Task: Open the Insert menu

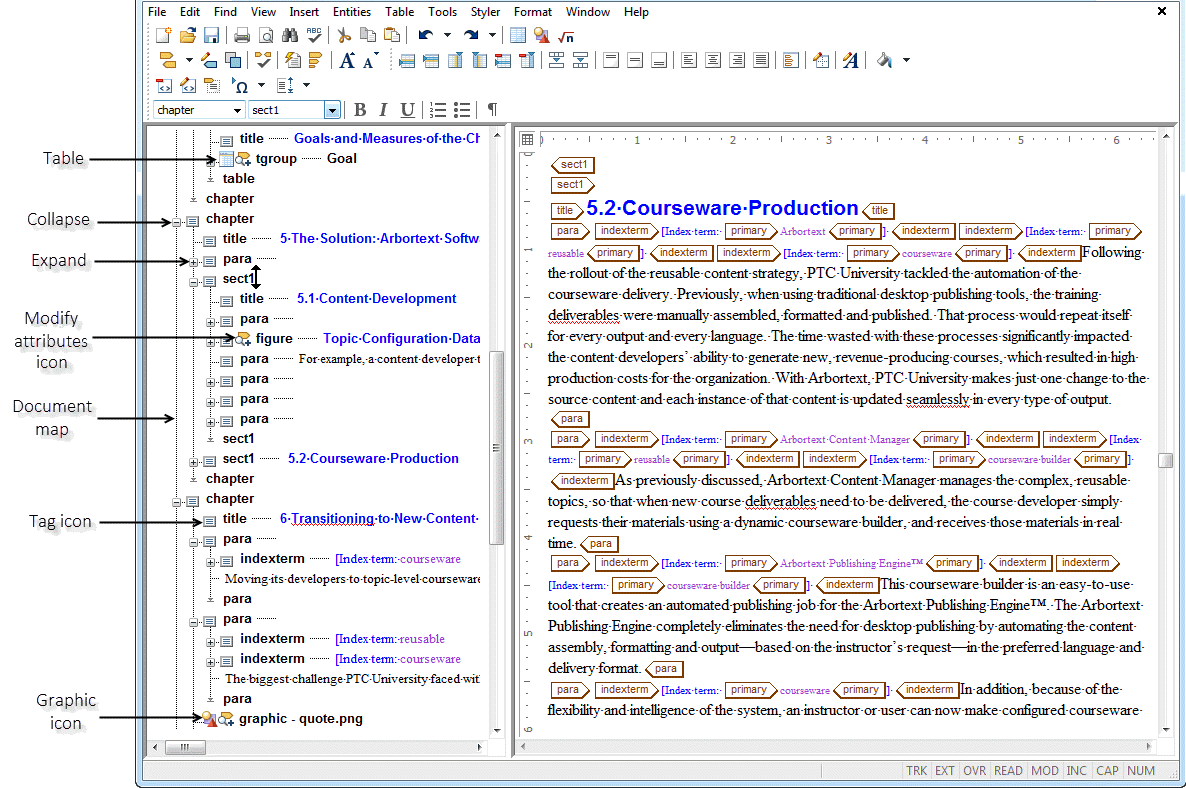Action: point(304,12)
